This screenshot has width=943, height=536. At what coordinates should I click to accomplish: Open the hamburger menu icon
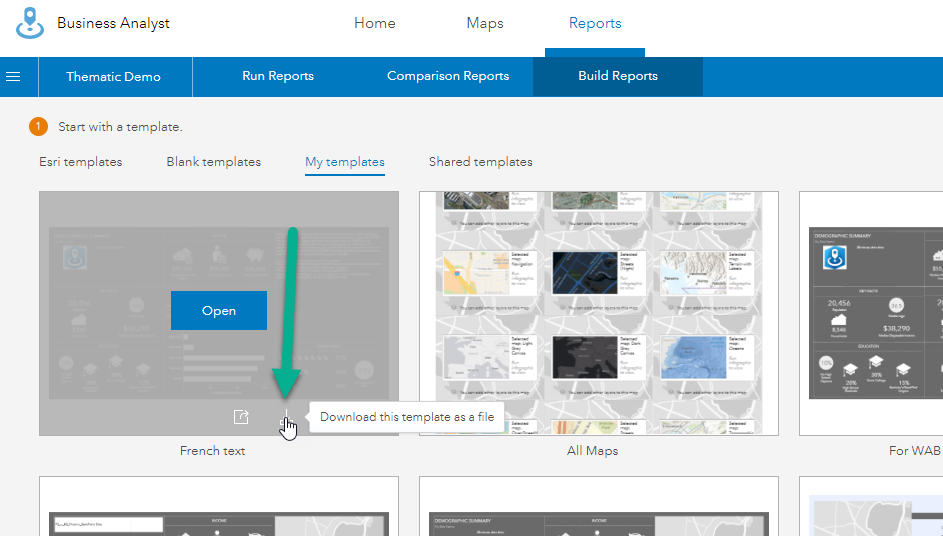[13, 76]
